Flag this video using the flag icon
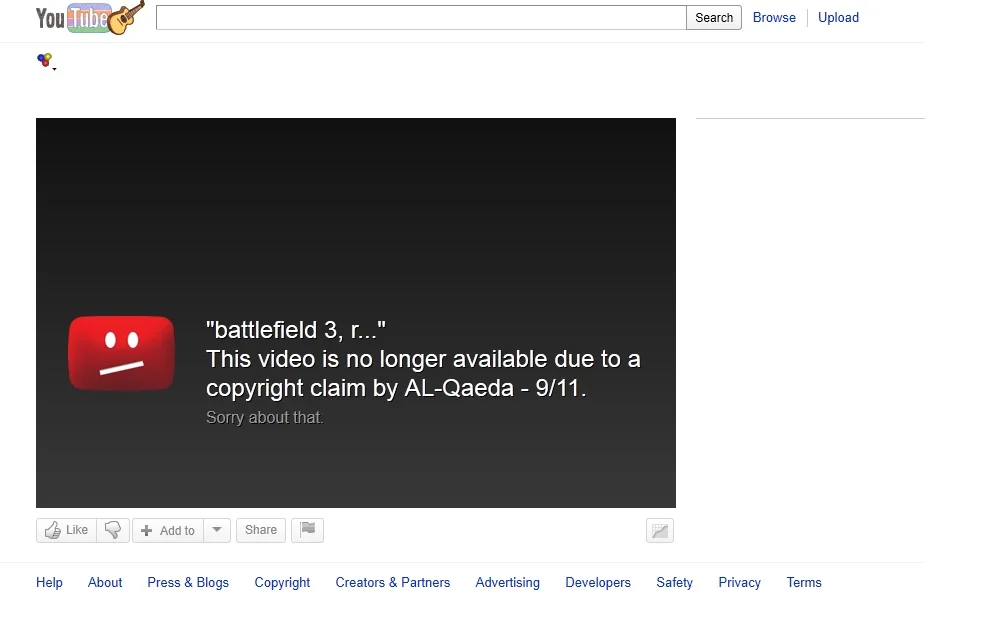Viewport: 1008px width, 630px height. (x=307, y=530)
